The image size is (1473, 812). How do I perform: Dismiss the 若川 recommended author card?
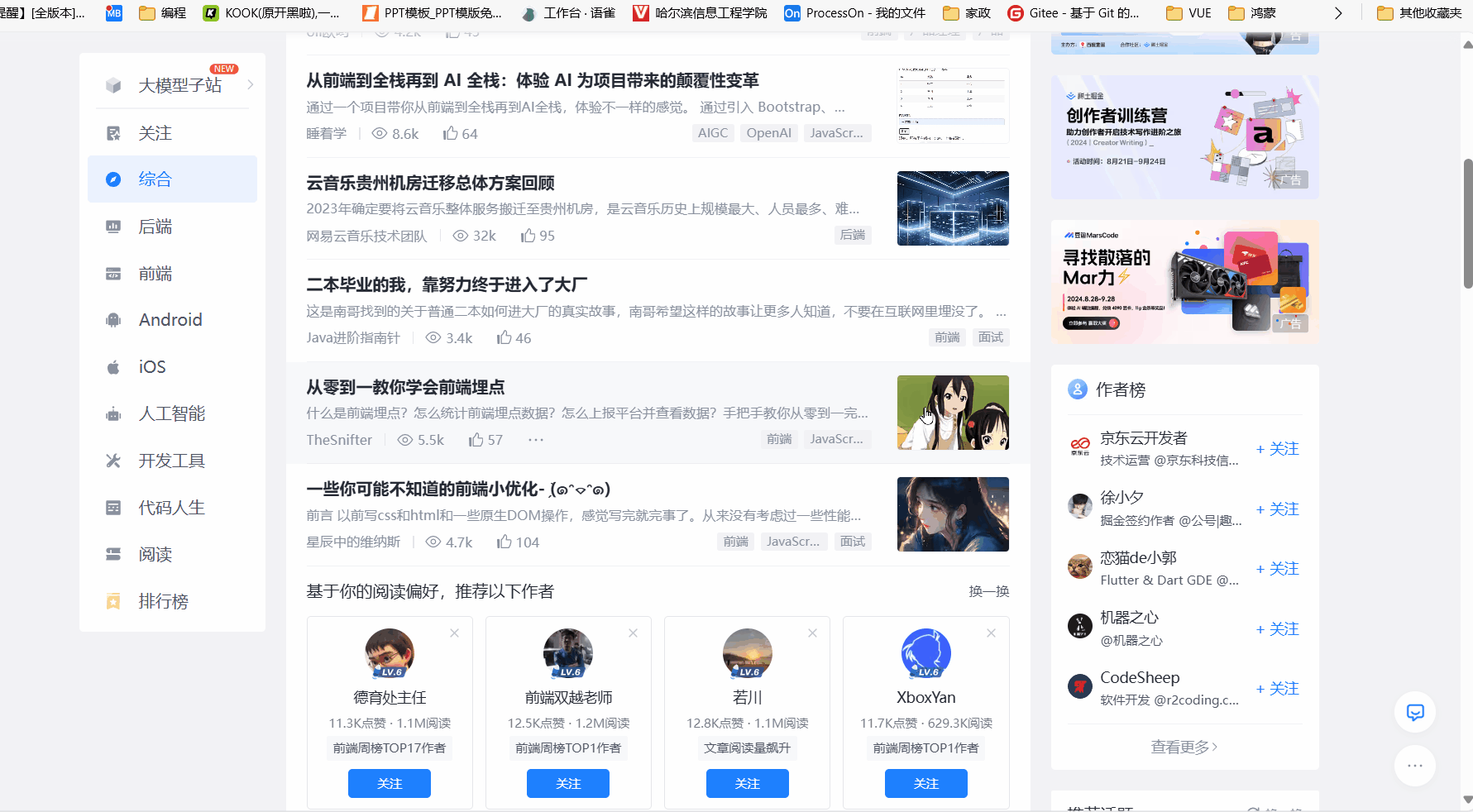coord(812,633)
